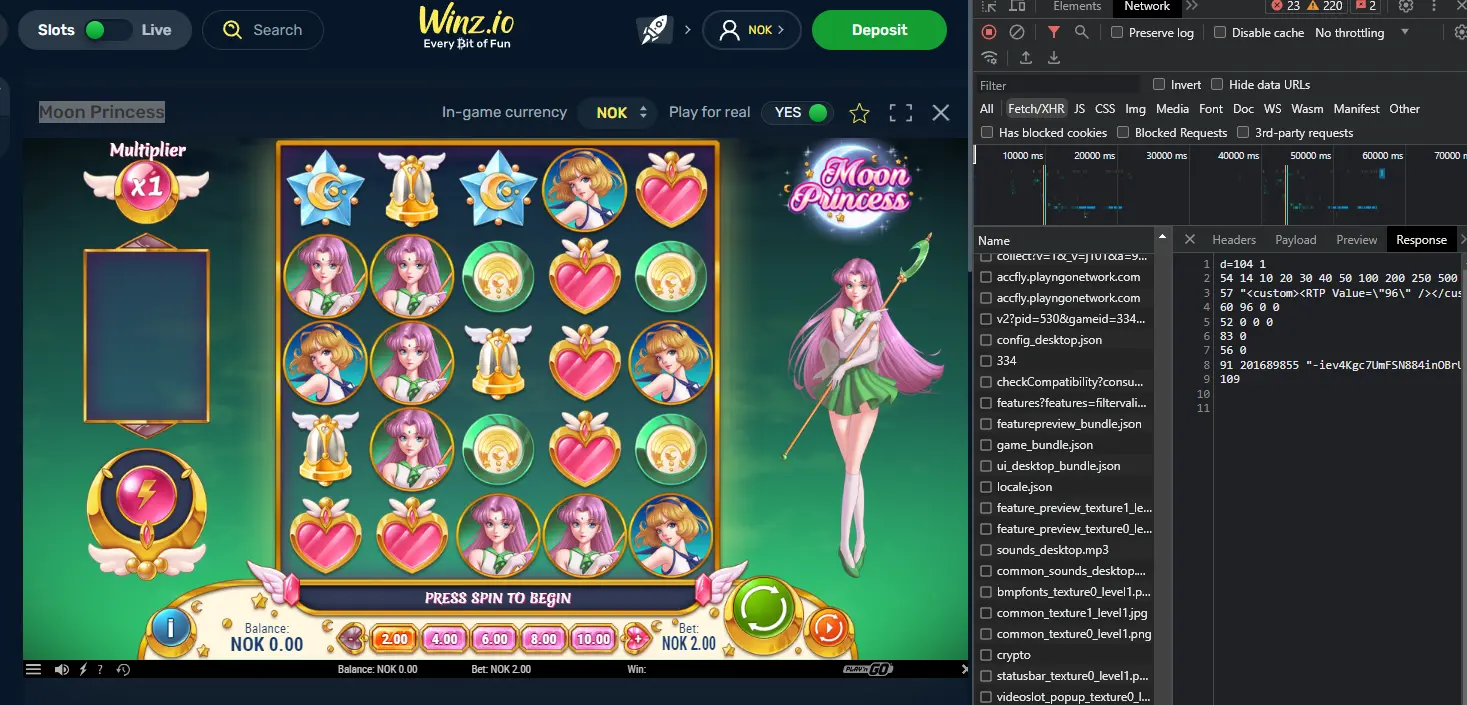Open DevTools three-dot customize menu
Image resolution: width=1467 pixels, height=705 pixels.
pos(1435,6)
